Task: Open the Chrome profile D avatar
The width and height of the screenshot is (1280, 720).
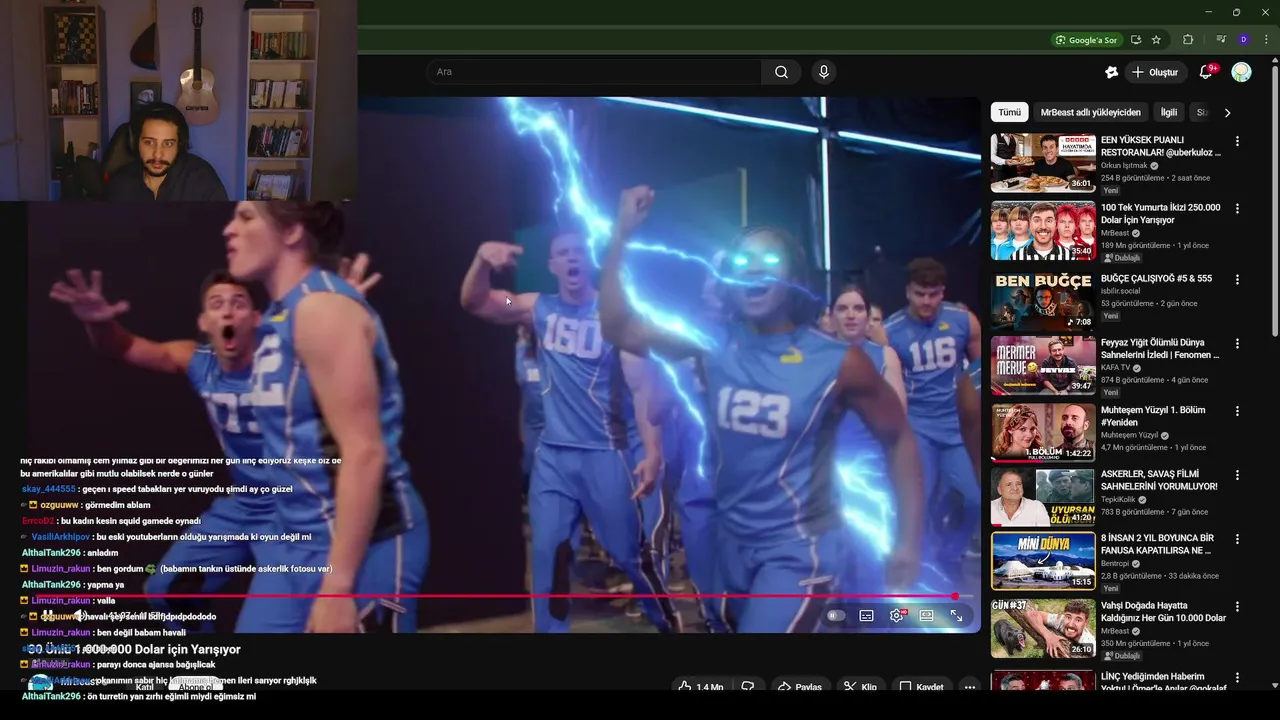Action: (x=1243, y=40)
